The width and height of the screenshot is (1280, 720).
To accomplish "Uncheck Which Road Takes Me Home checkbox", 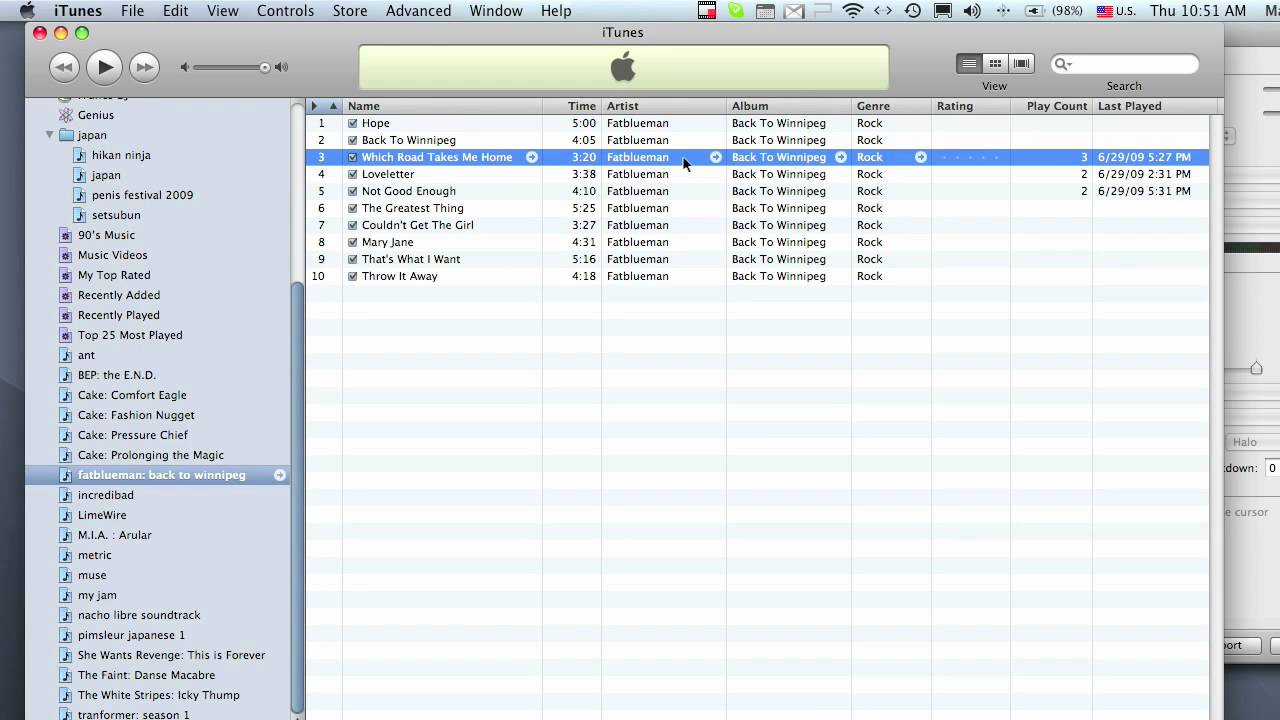I will click(x=352, y=157).
